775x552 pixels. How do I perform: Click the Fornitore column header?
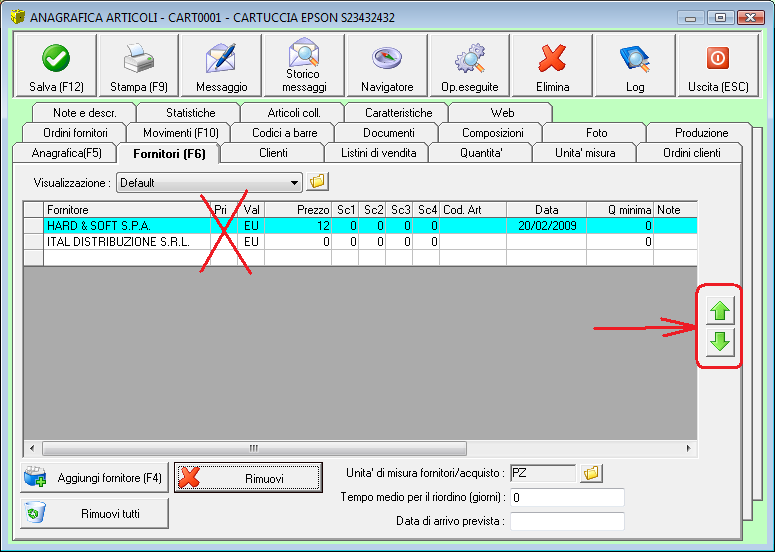click(127, 210)
